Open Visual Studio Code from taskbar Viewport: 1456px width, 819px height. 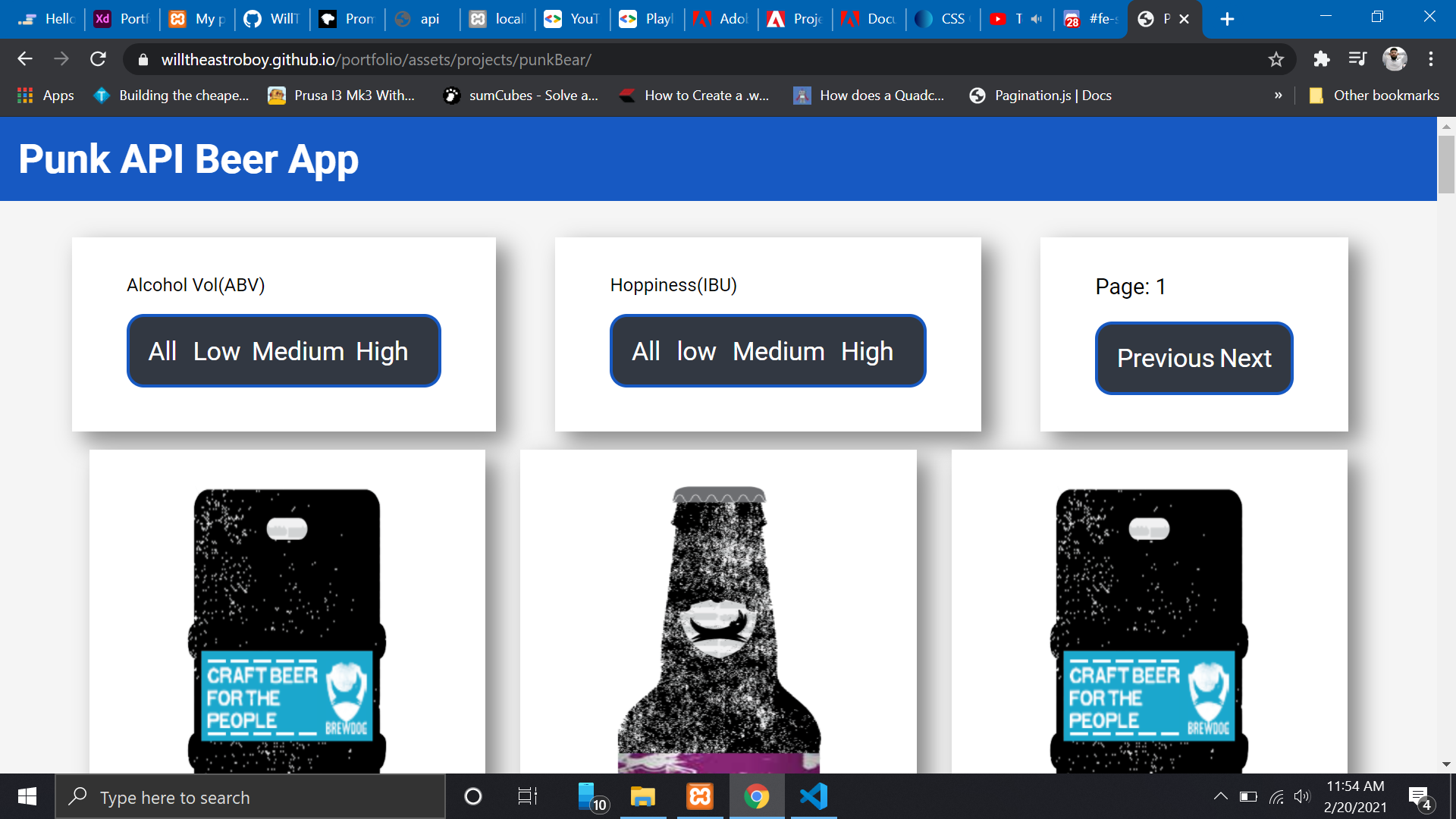[814, 796]
